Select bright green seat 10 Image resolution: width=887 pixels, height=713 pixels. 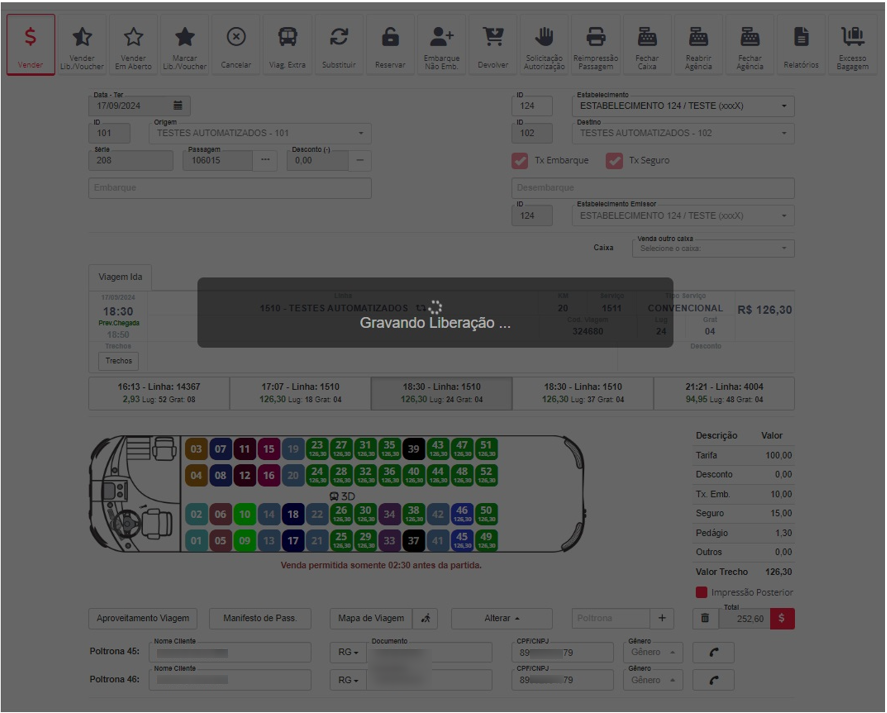[244, 514]
